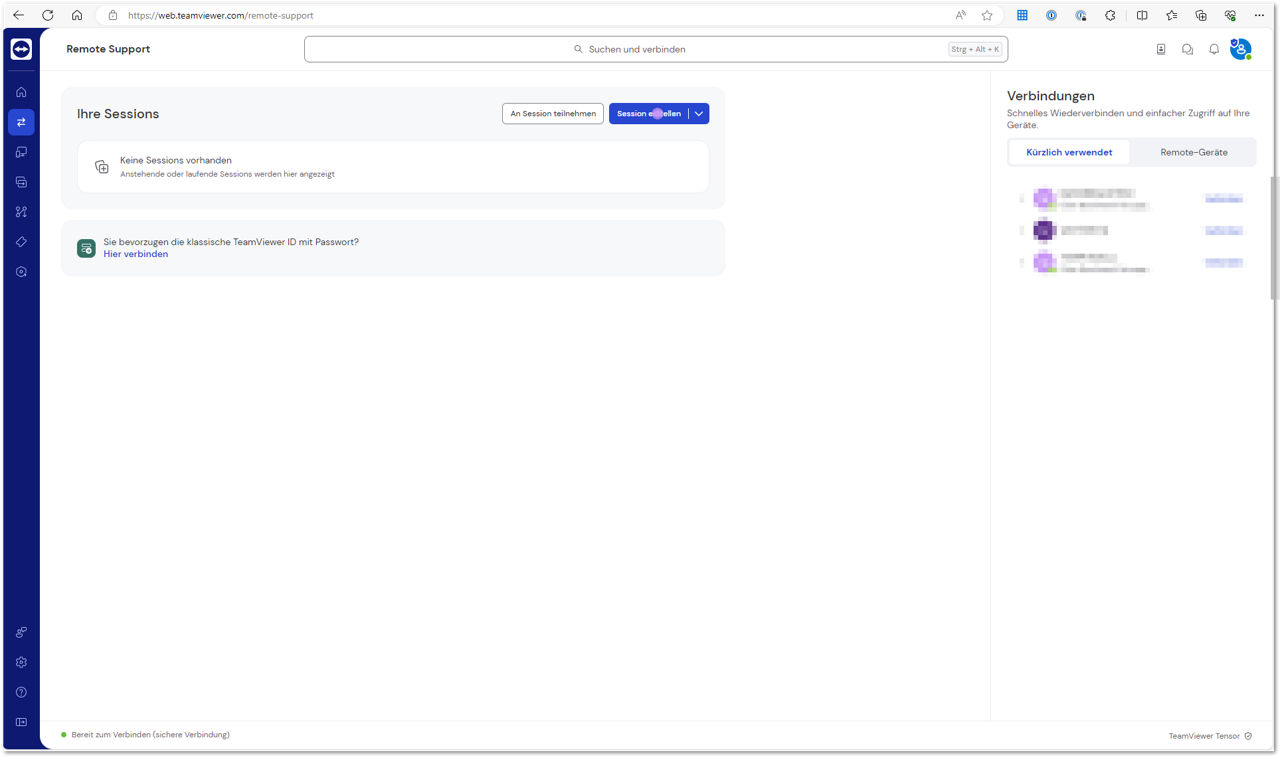Go back with the browser back arrow
This screenshot has width=1280, height=758.
18,15
